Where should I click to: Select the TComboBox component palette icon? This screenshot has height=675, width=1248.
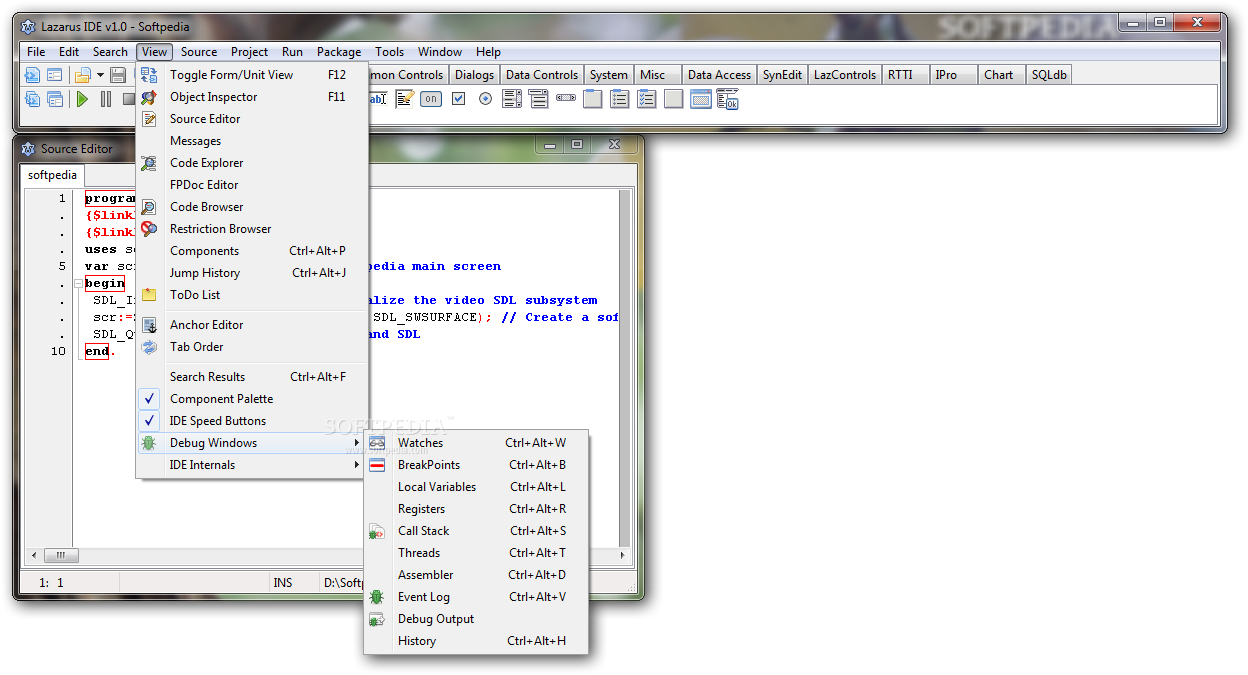[539, 99]
